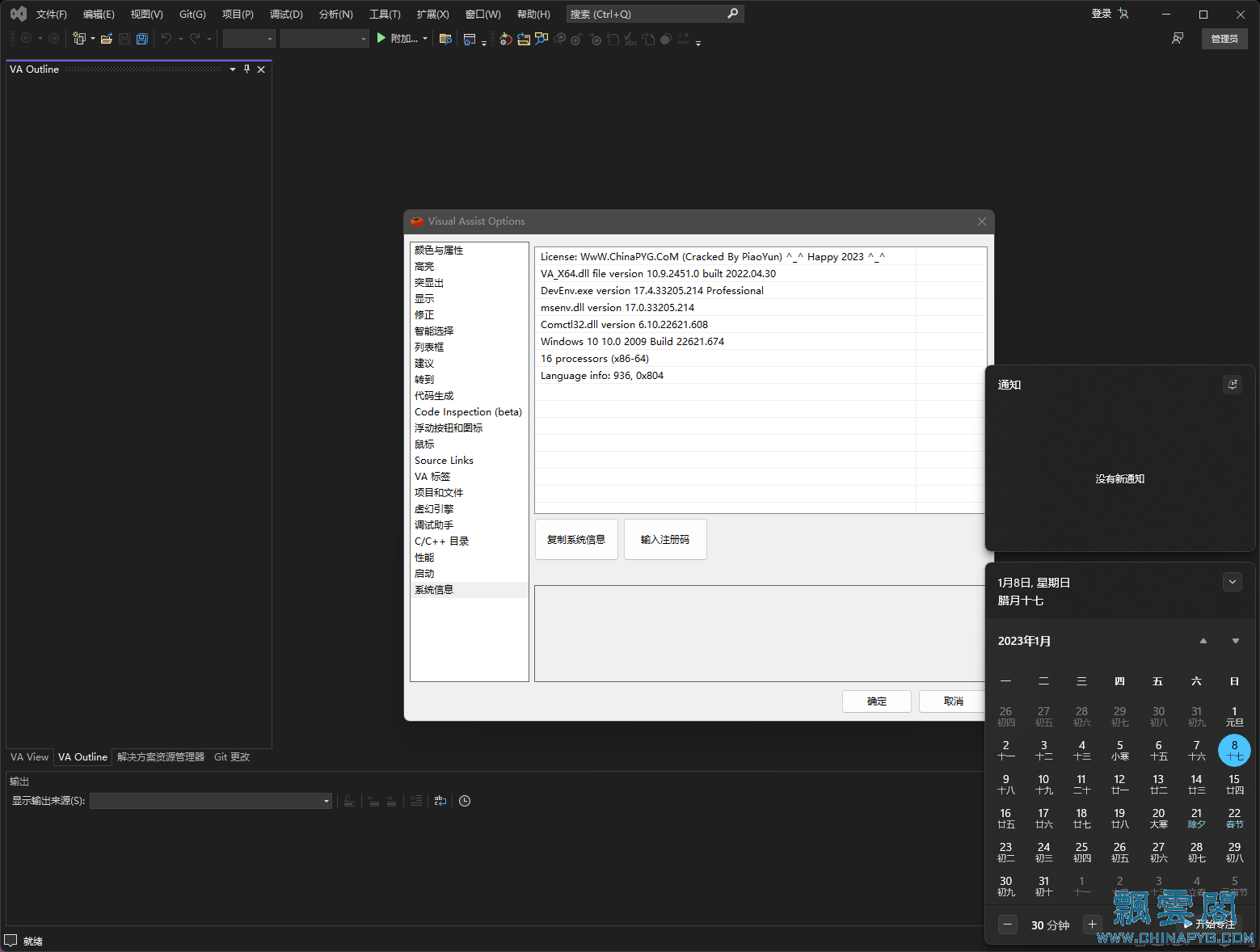Click Visual Assist find symbol icon

click(542, 38)
